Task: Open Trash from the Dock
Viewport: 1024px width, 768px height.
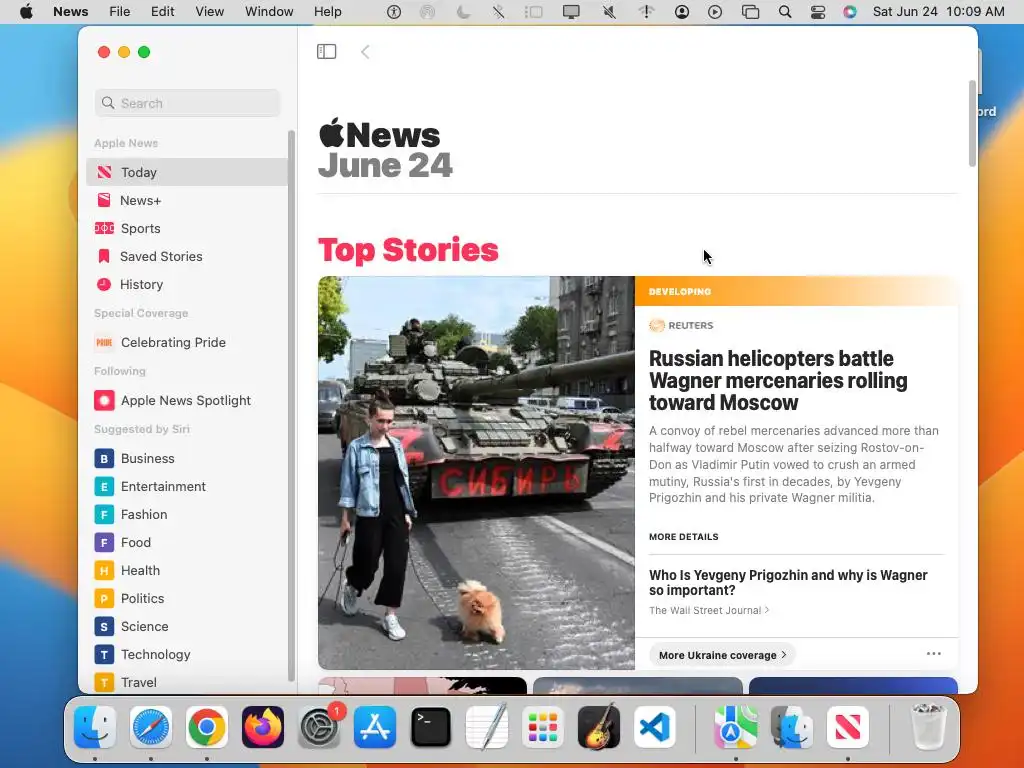Action: click(x=928, y=727)
